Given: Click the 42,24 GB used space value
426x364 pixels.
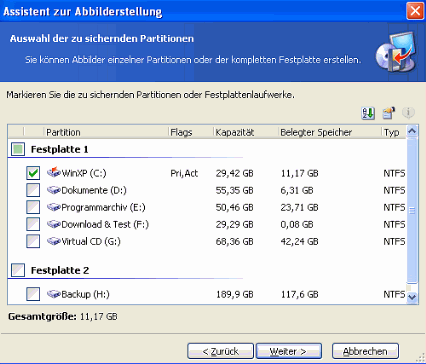Looking at the screenshot, I should 299,241.
